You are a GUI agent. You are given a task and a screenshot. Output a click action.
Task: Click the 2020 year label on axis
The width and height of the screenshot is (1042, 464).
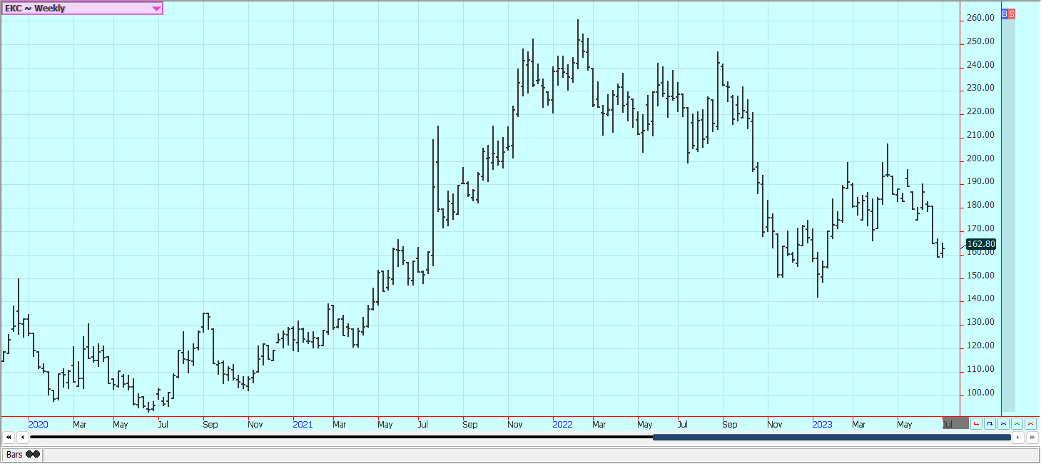[39, 423]
